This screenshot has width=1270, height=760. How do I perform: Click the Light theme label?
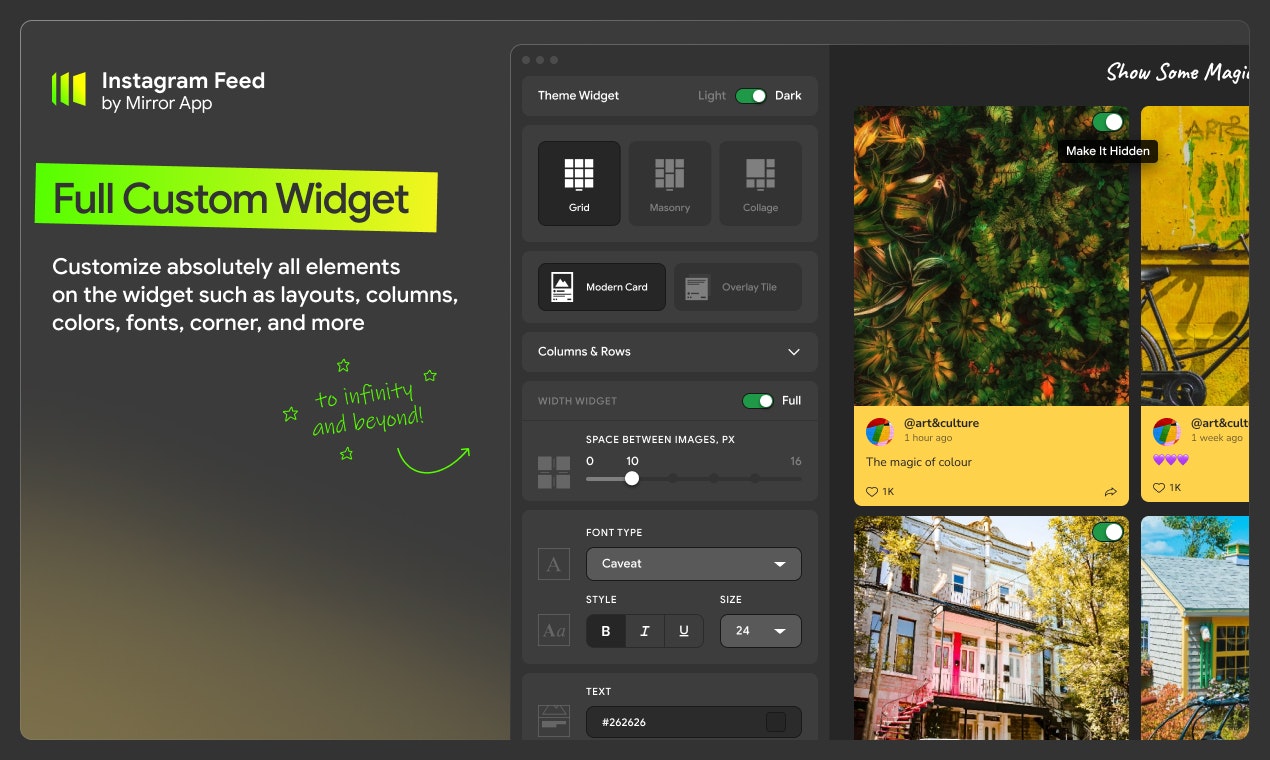click(x=712, y=96)
